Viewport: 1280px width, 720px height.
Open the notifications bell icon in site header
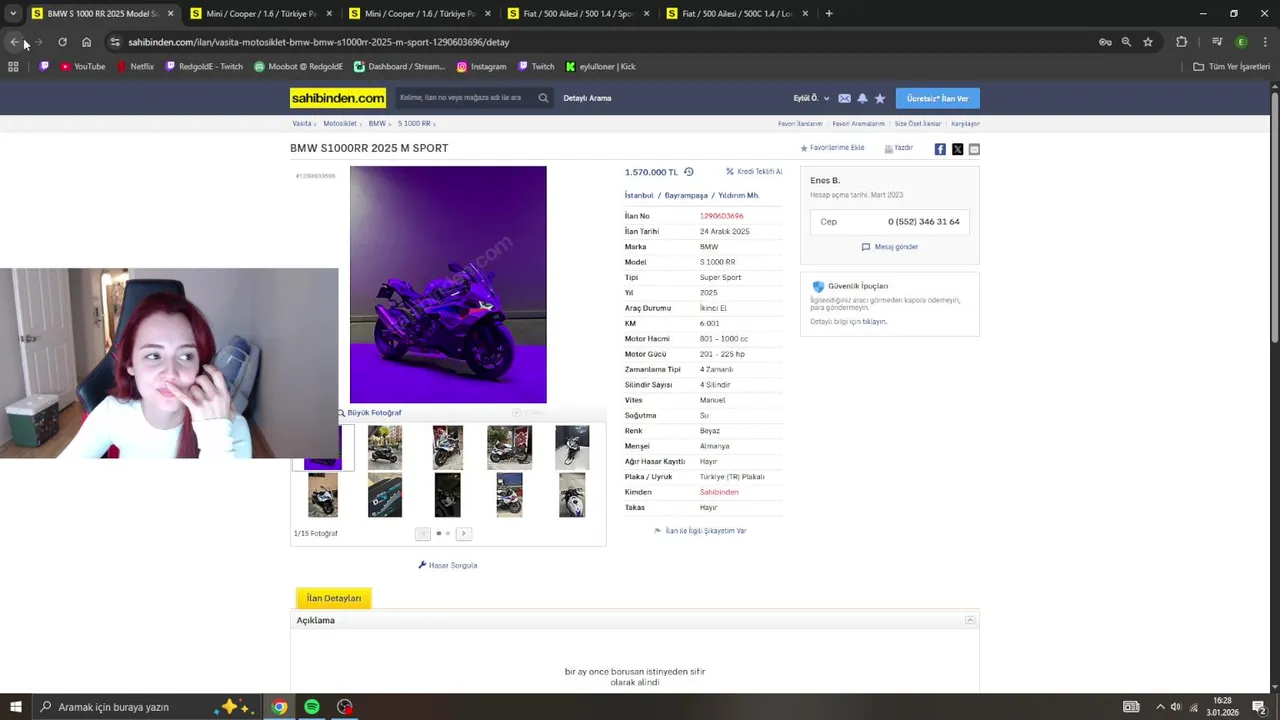pos(862,98)
